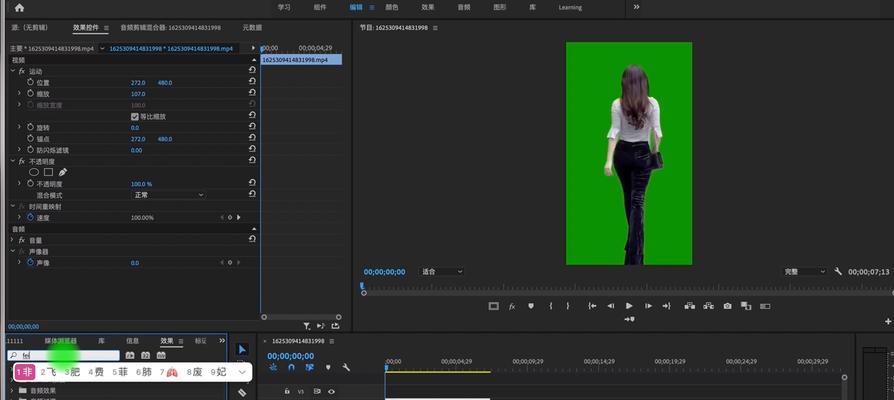The image size is (894, 400).
Task: Reset the 混合模式 parameter
Action: tap(252, 194)
